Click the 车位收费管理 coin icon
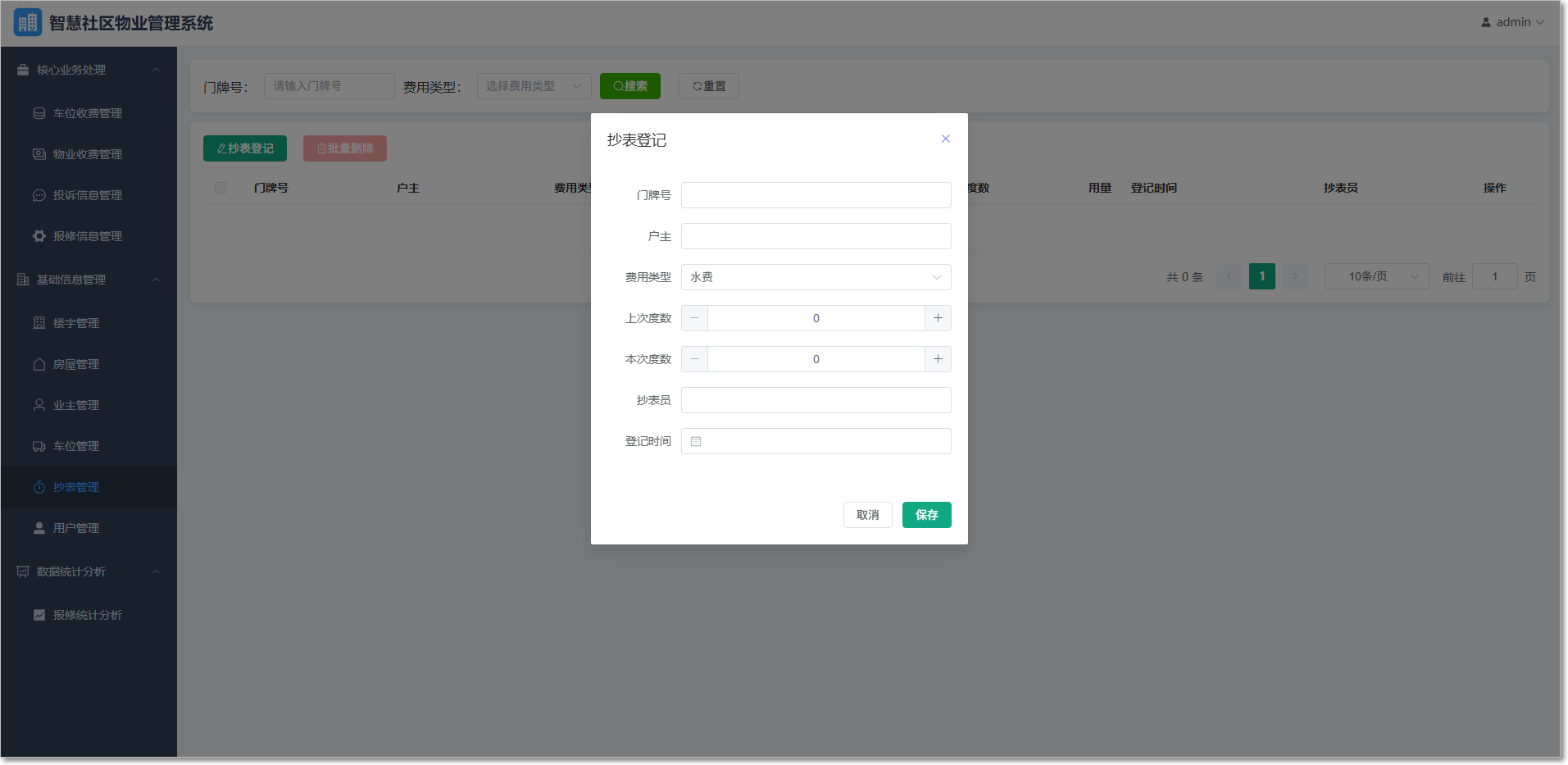The width and height of the screenshot is (1568, 765). tap(39, 113)
